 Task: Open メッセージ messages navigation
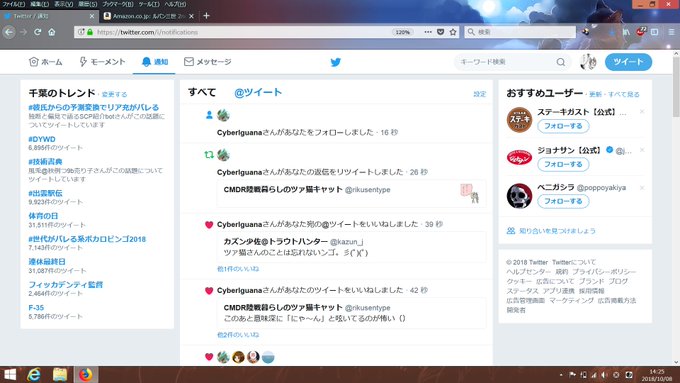(x=208, y=62)
